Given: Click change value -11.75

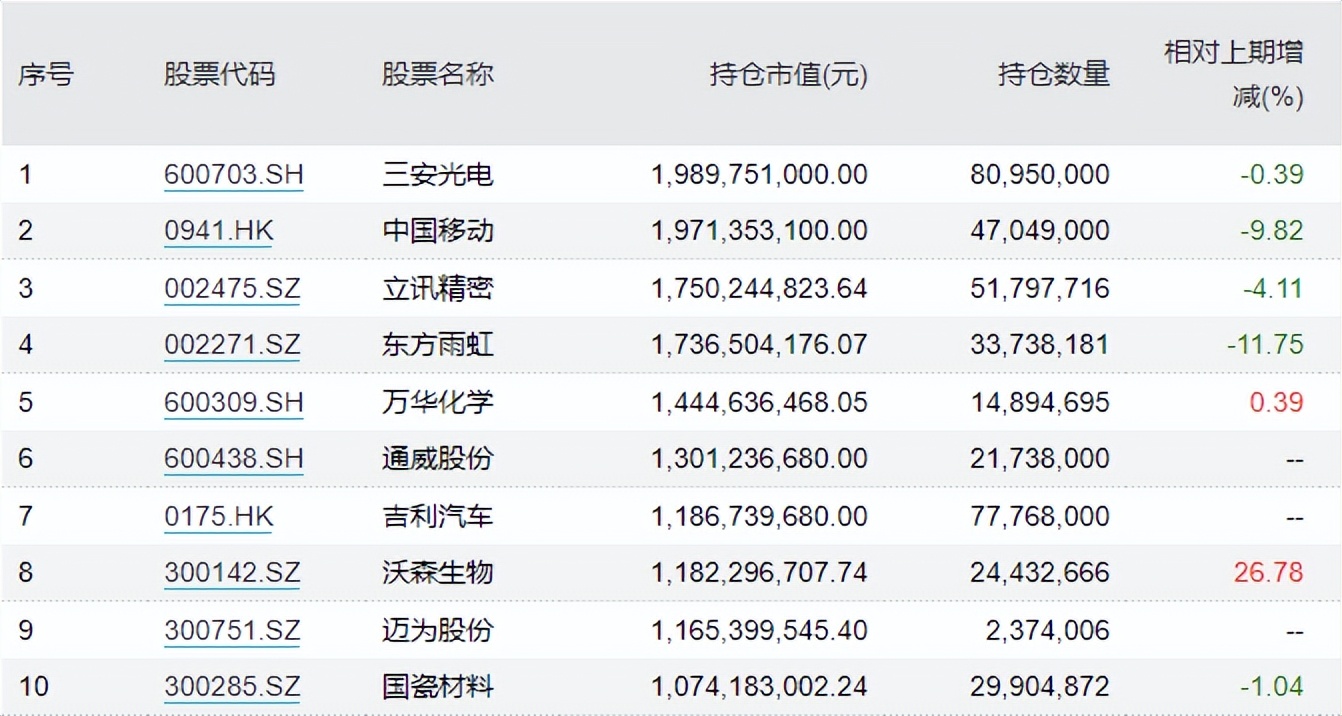Looking at the screenshot, I should click(1265, 345).
